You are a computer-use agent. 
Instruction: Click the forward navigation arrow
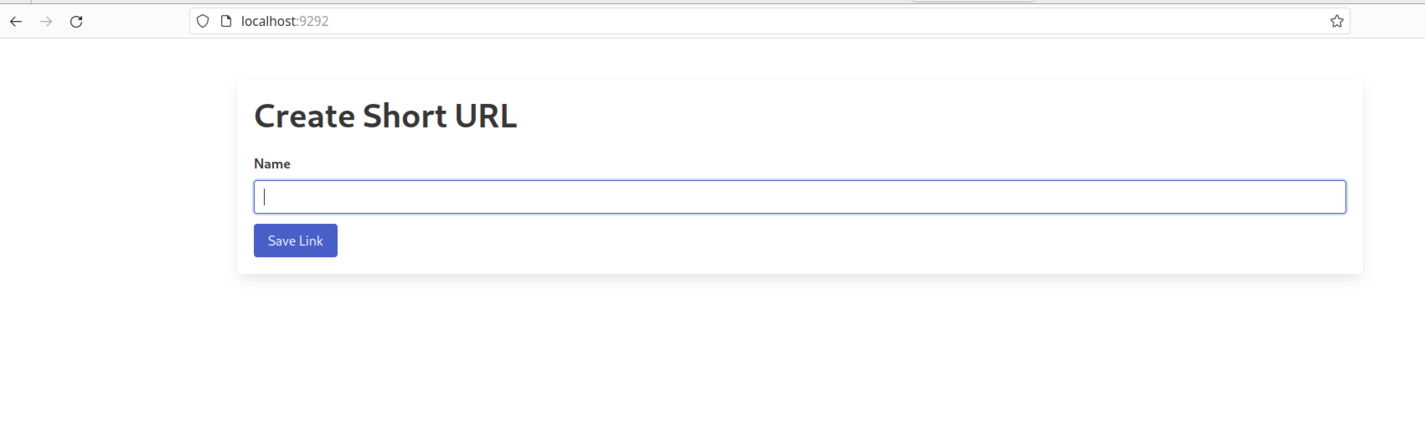pos(46,21)
